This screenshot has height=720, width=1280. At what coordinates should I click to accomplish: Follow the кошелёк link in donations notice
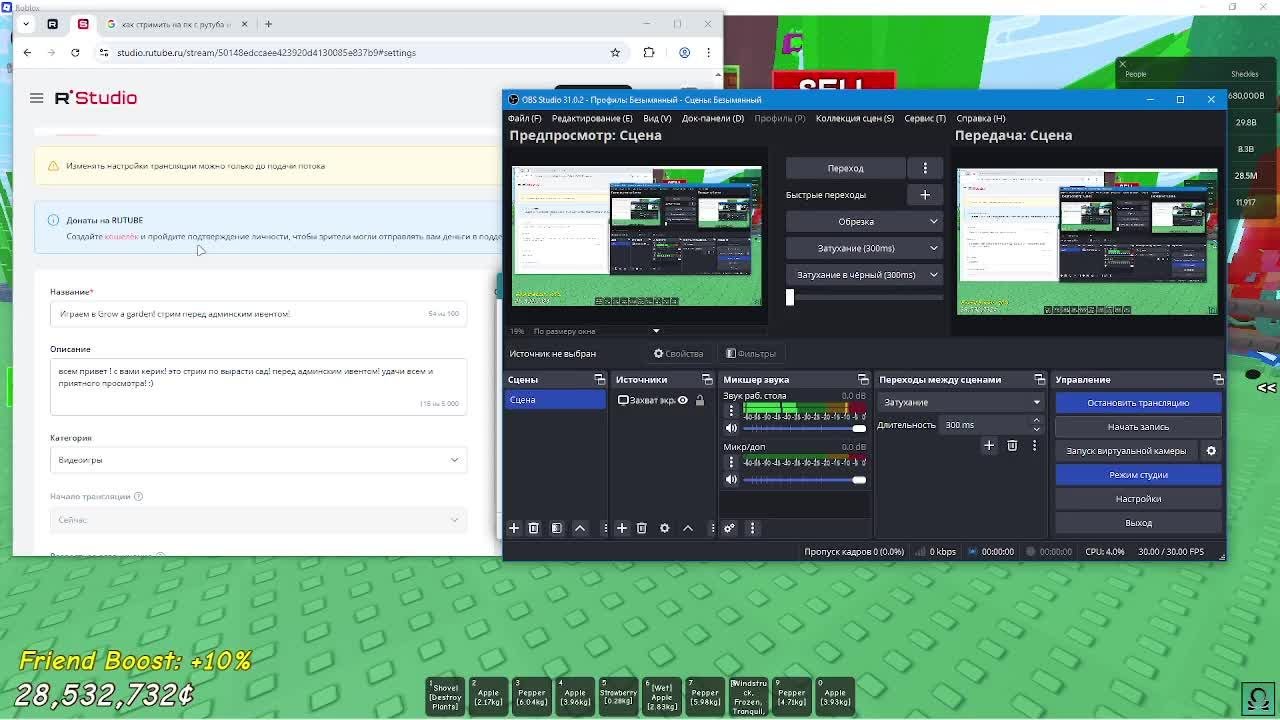pos(122,237)
